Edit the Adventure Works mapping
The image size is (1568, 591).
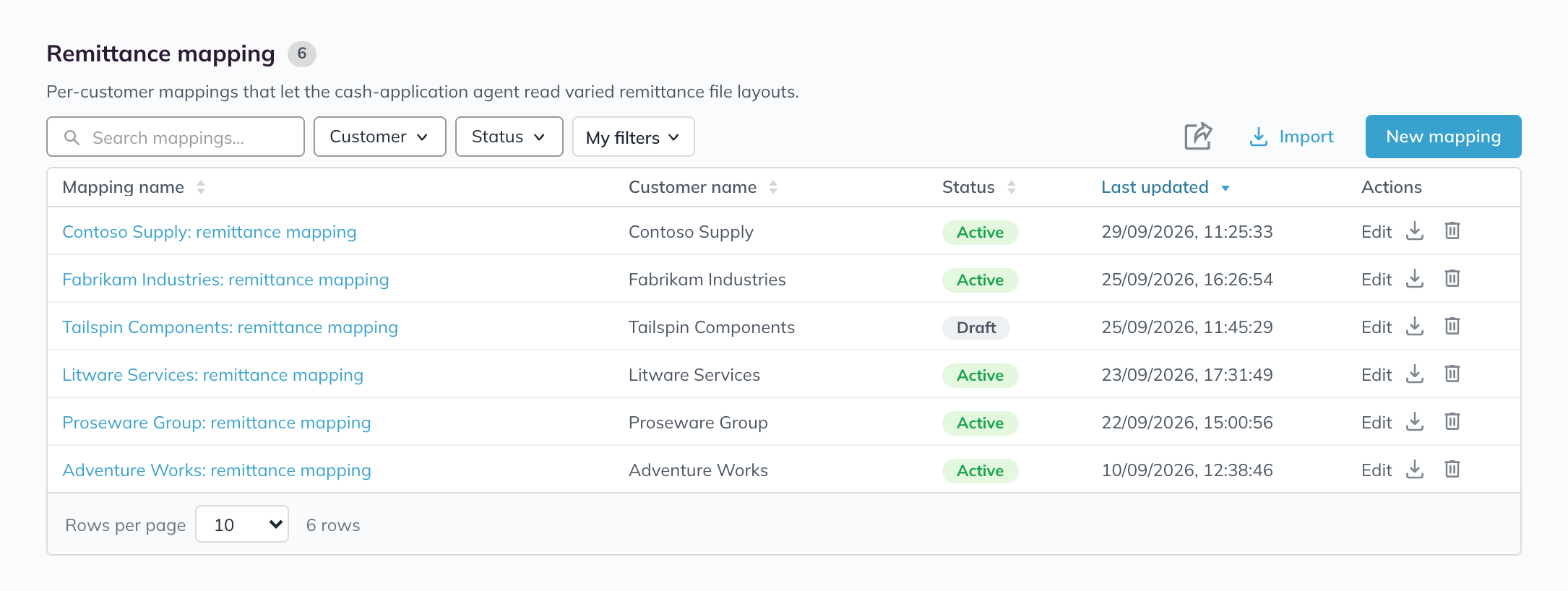coord(1377,470)
